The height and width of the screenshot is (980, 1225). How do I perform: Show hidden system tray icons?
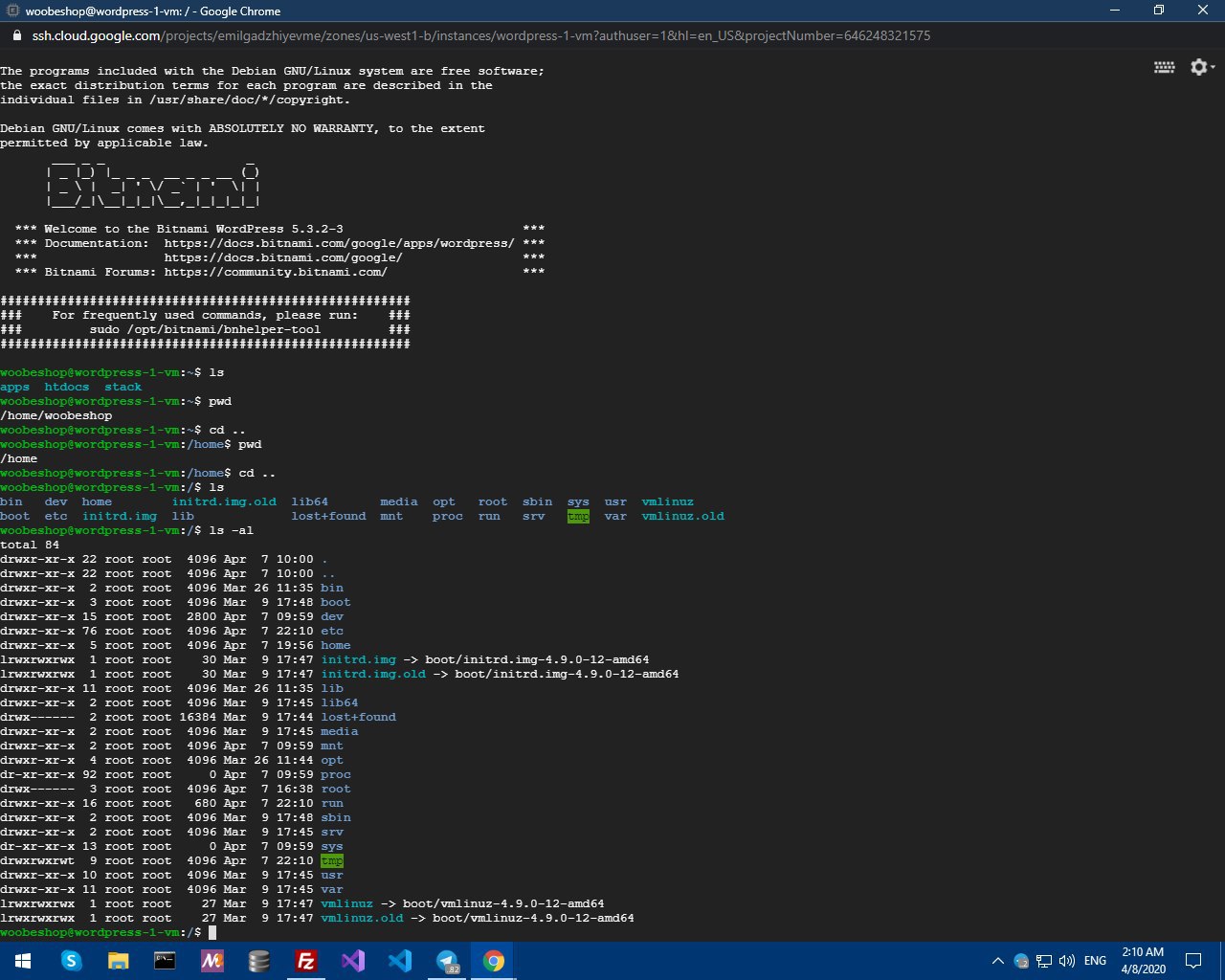[x=997, y=961]
